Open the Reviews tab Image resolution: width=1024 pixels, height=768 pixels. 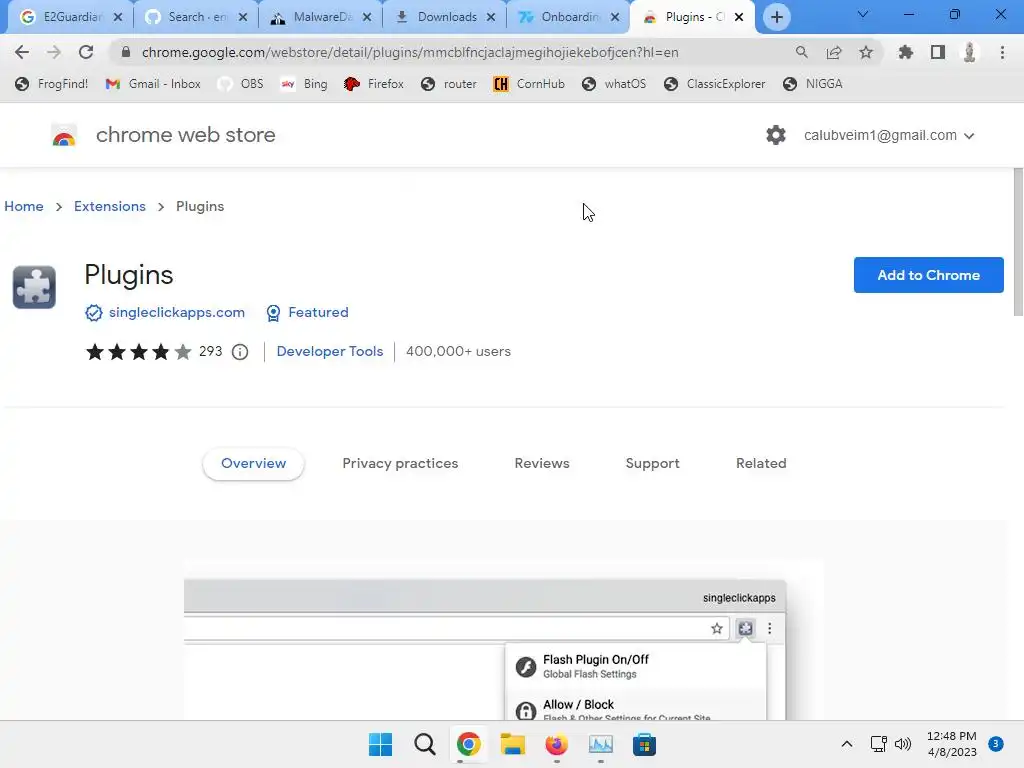click(x=542, y=464)
